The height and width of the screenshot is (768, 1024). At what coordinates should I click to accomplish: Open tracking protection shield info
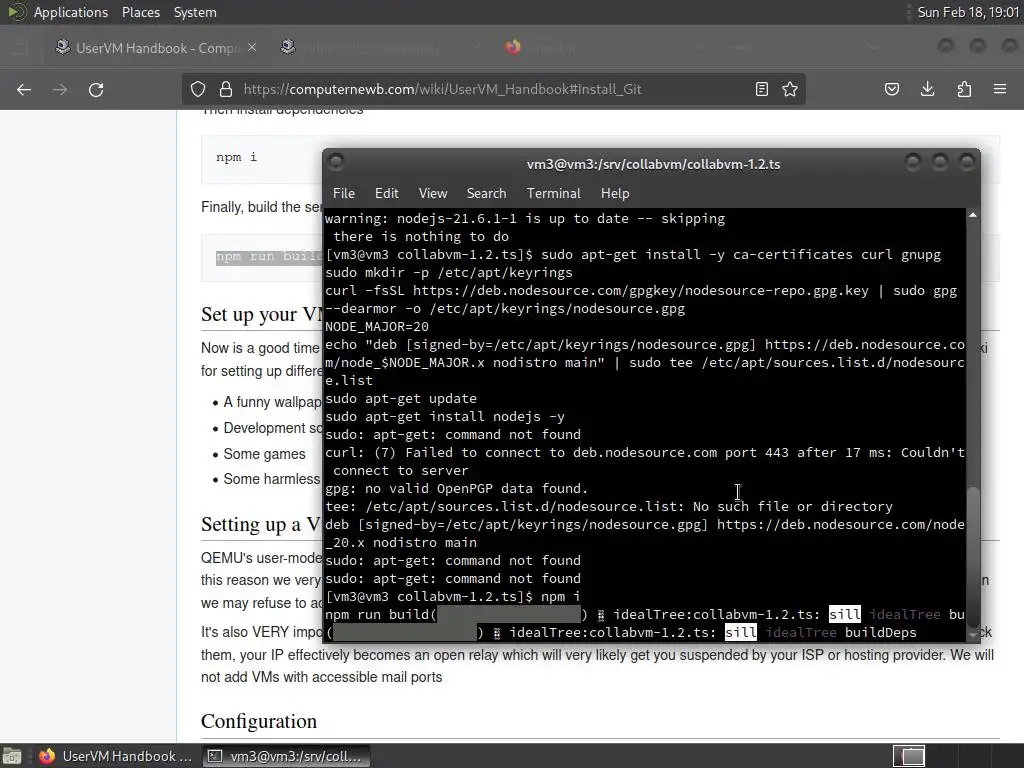(x=198, y=89)
